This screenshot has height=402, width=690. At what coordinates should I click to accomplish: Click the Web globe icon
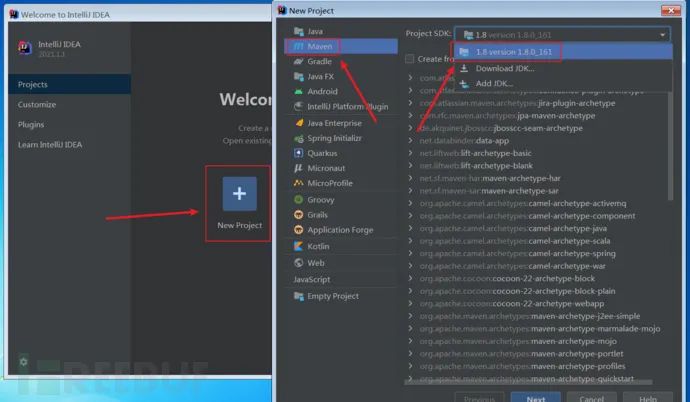(x=299, y=263)
